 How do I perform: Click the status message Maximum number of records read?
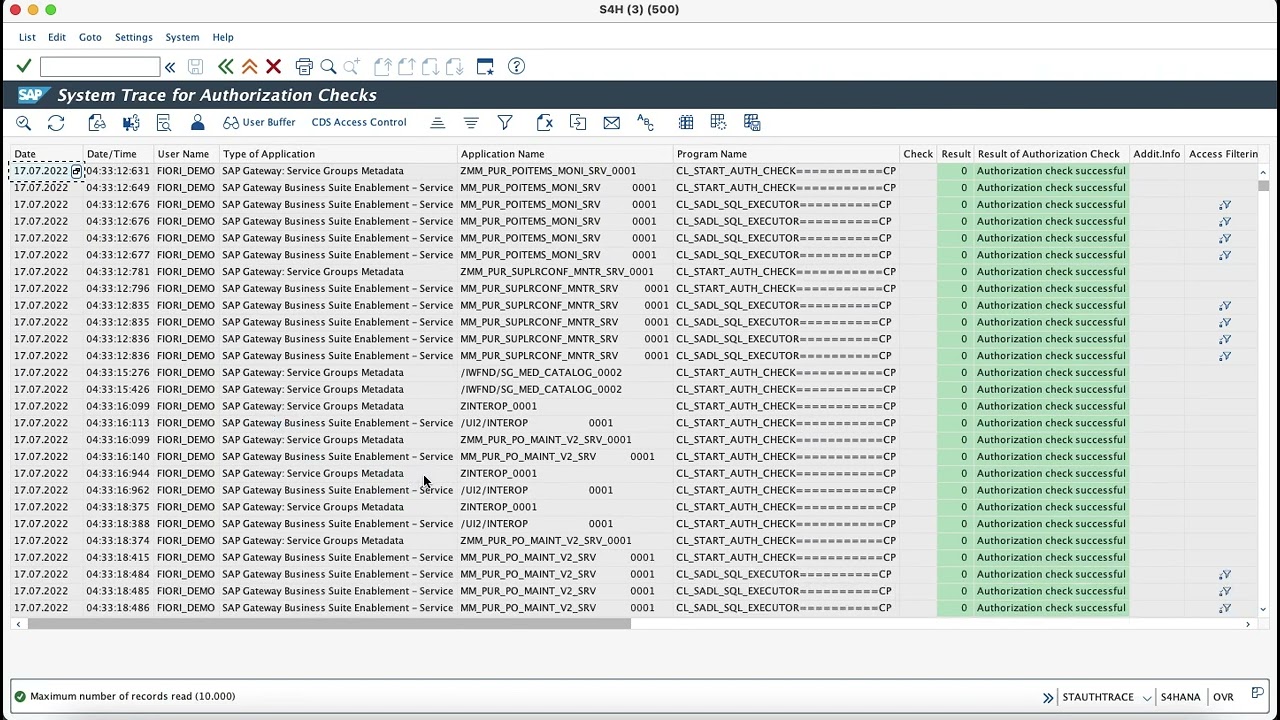point(133,696)
